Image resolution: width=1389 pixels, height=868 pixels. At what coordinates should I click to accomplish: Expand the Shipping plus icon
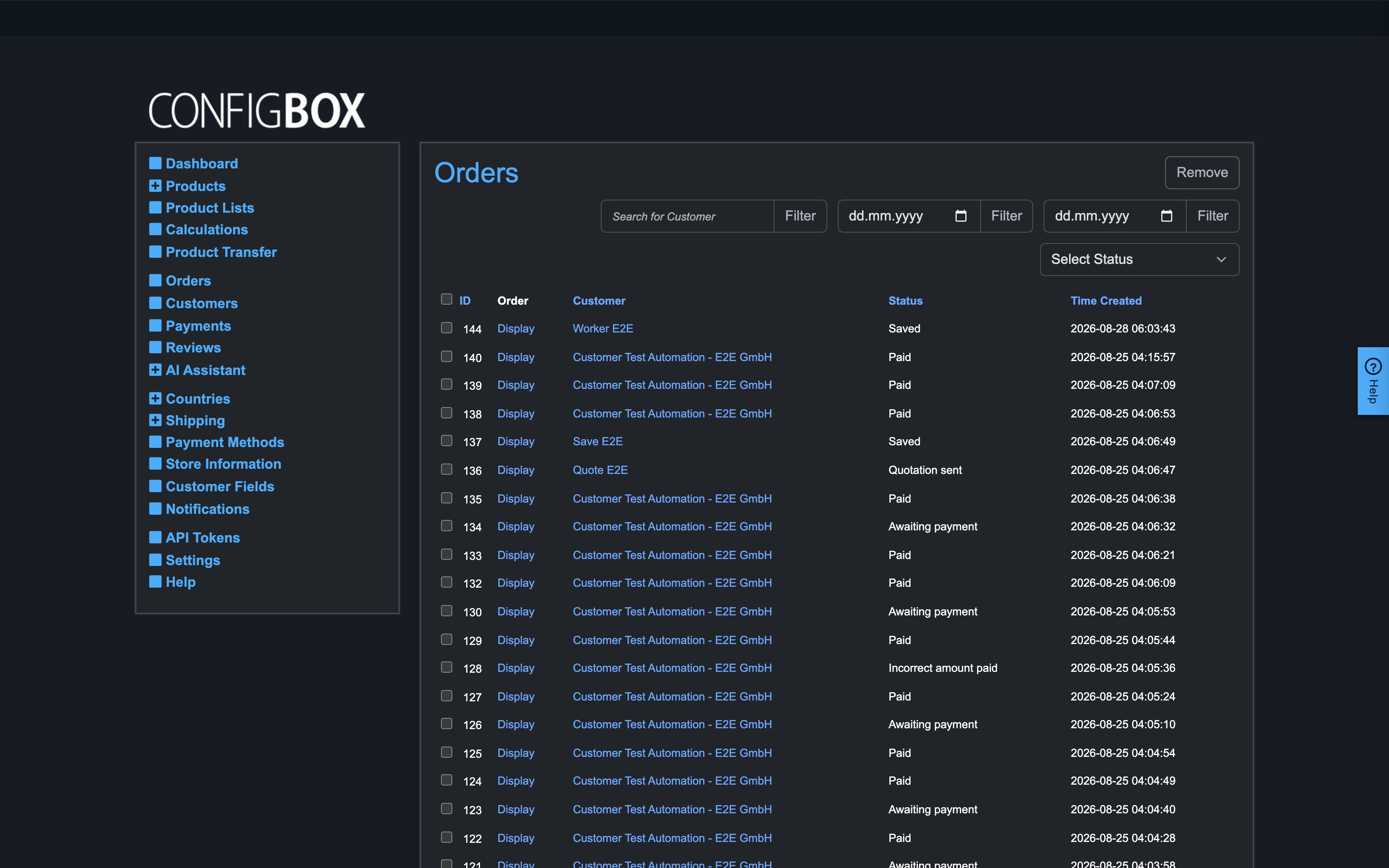pos(155,420)
